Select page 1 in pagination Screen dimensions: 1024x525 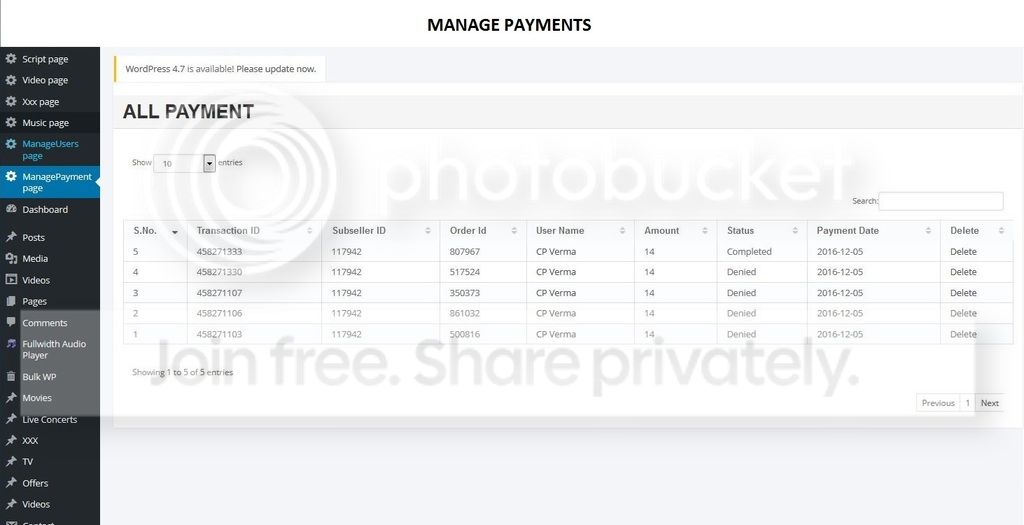click(x=968, y=403)
